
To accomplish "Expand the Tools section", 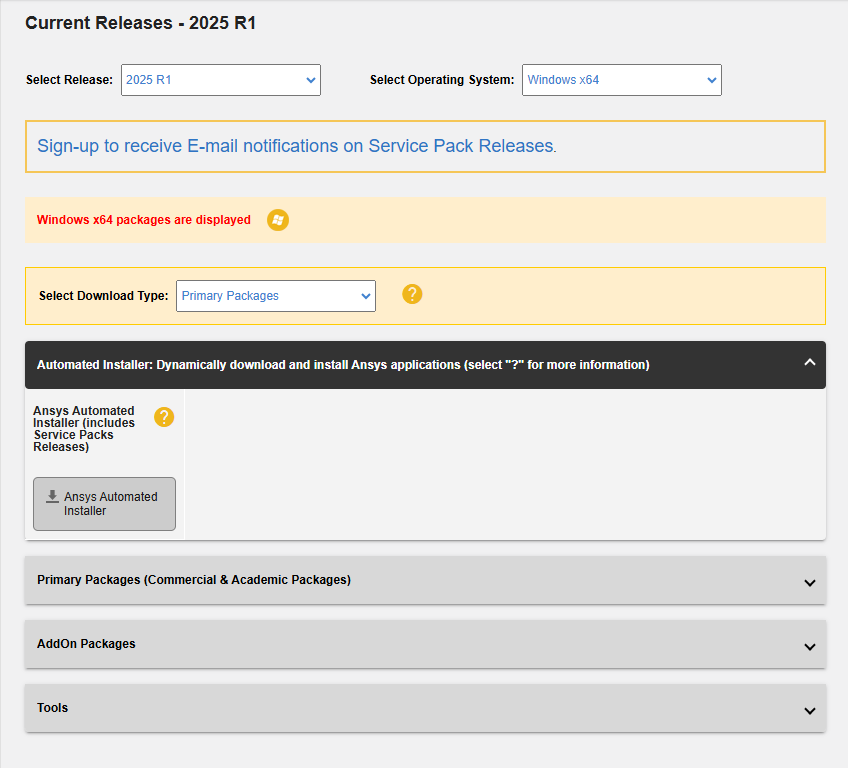I will tap(425, 708).
